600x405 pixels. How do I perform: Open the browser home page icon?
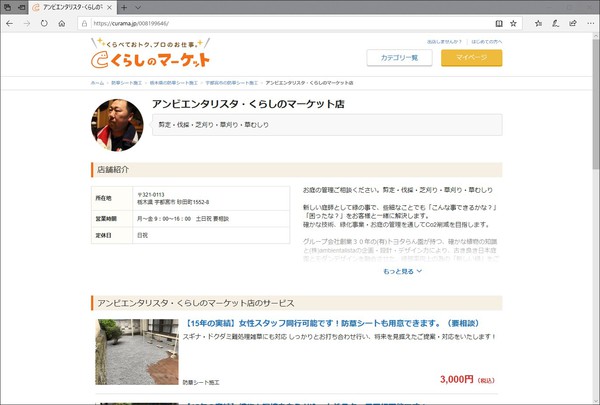click(62, 23)
